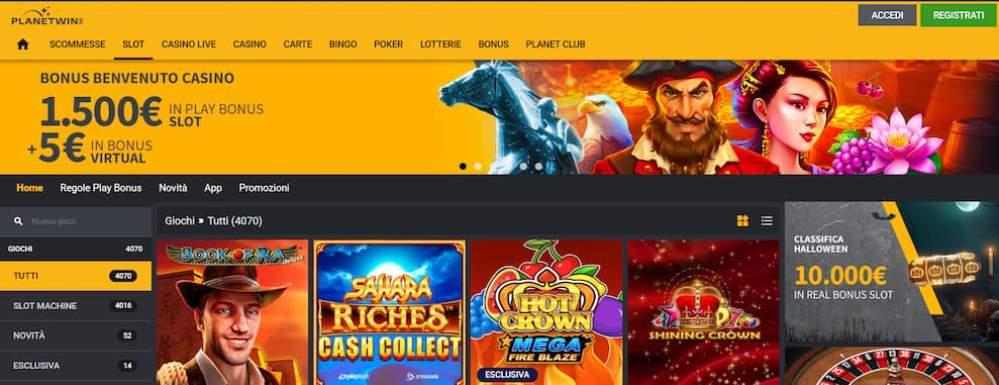Open the Promozioni tab

click(264, 188)
